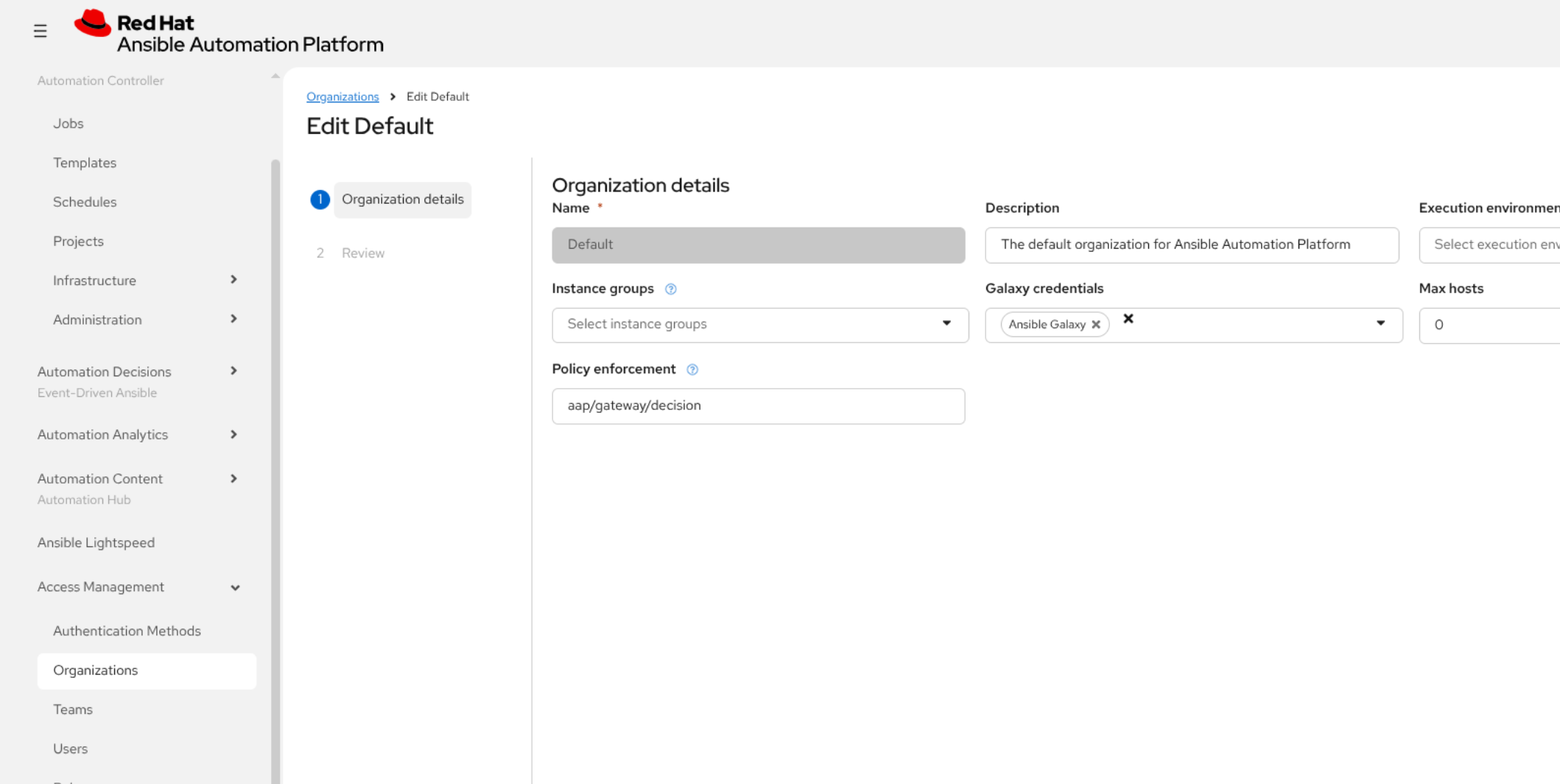
Task: Click the Red Hat fedora logo
Action: coord(93,24)
